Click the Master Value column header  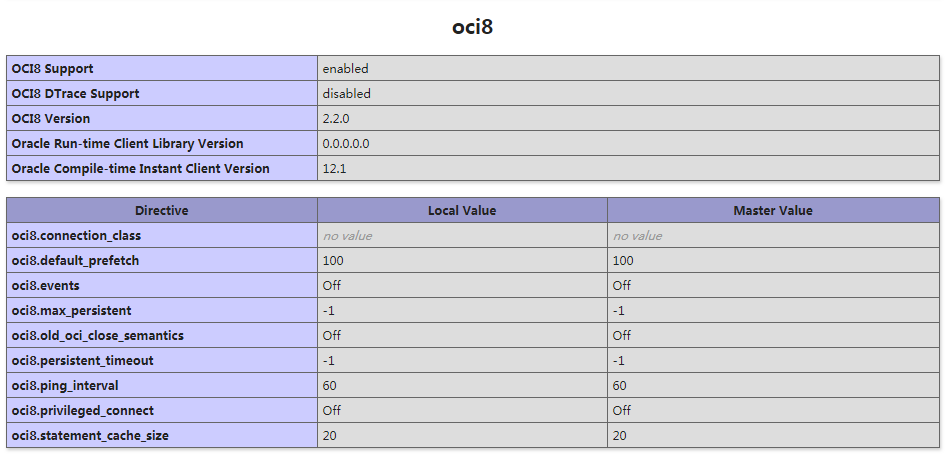click(773, 211)
